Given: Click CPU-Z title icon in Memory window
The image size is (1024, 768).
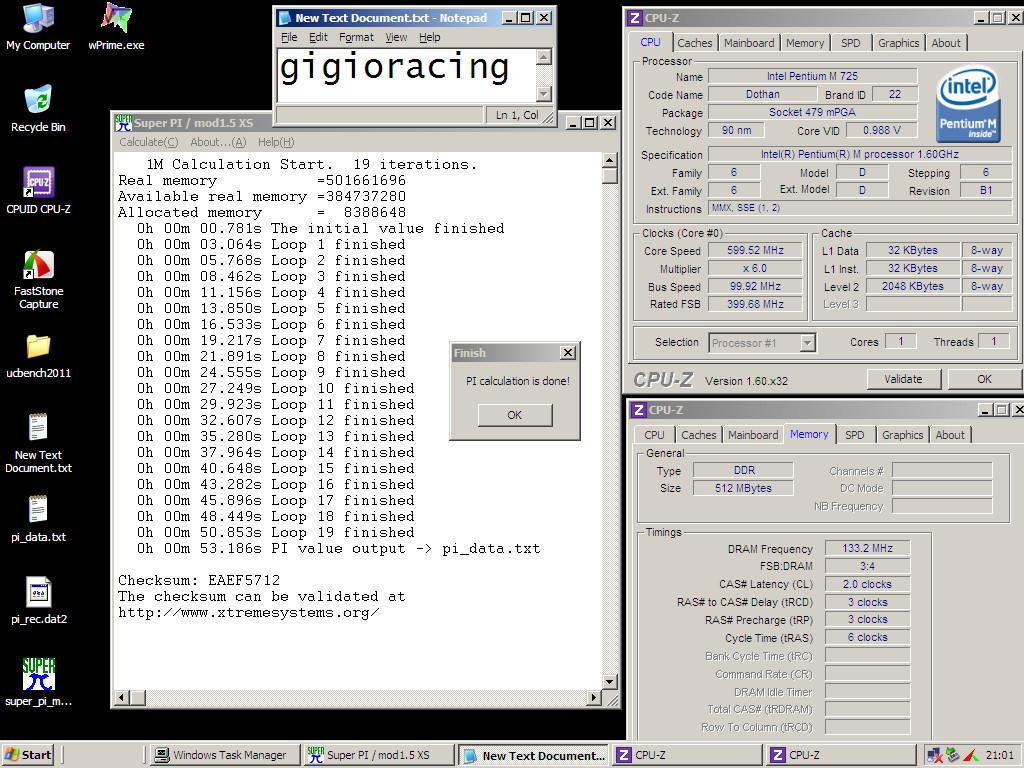Looking at the screenshot, I should [x=638, y=410].
